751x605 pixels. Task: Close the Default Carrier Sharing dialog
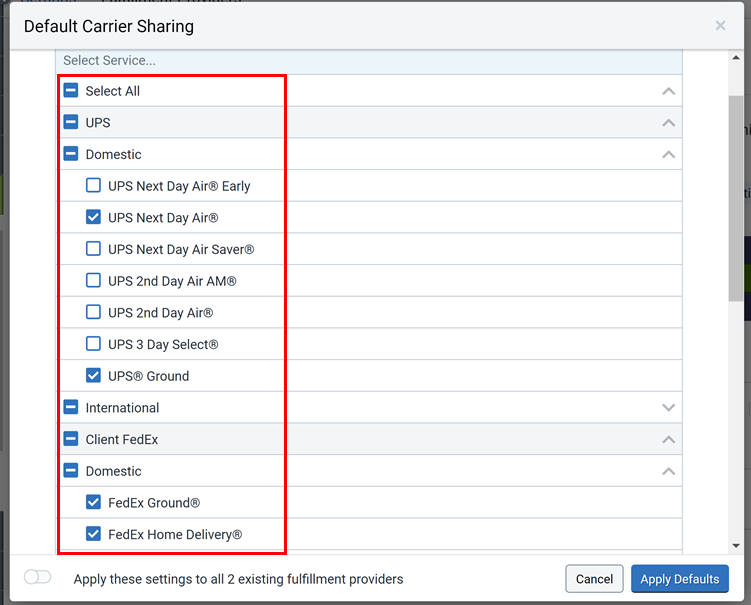click(720, 26)
